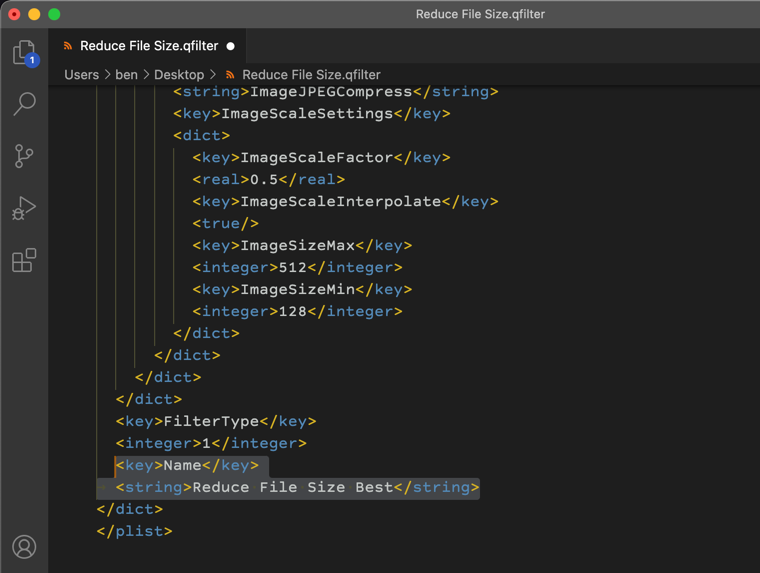Click the ImageScaleFactor key line

(x=320, y=157)
